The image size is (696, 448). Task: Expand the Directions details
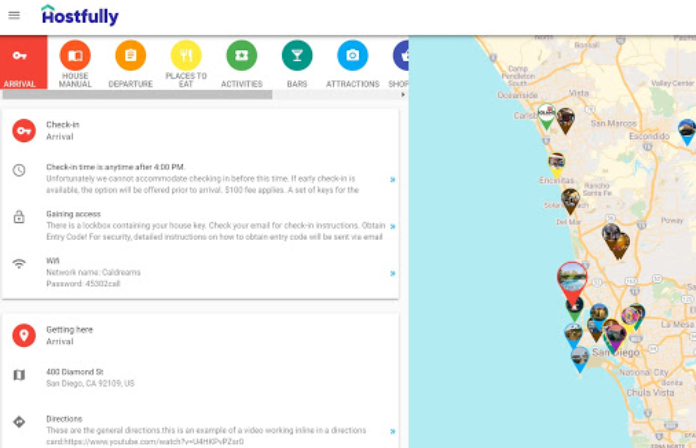pos(392,431)
